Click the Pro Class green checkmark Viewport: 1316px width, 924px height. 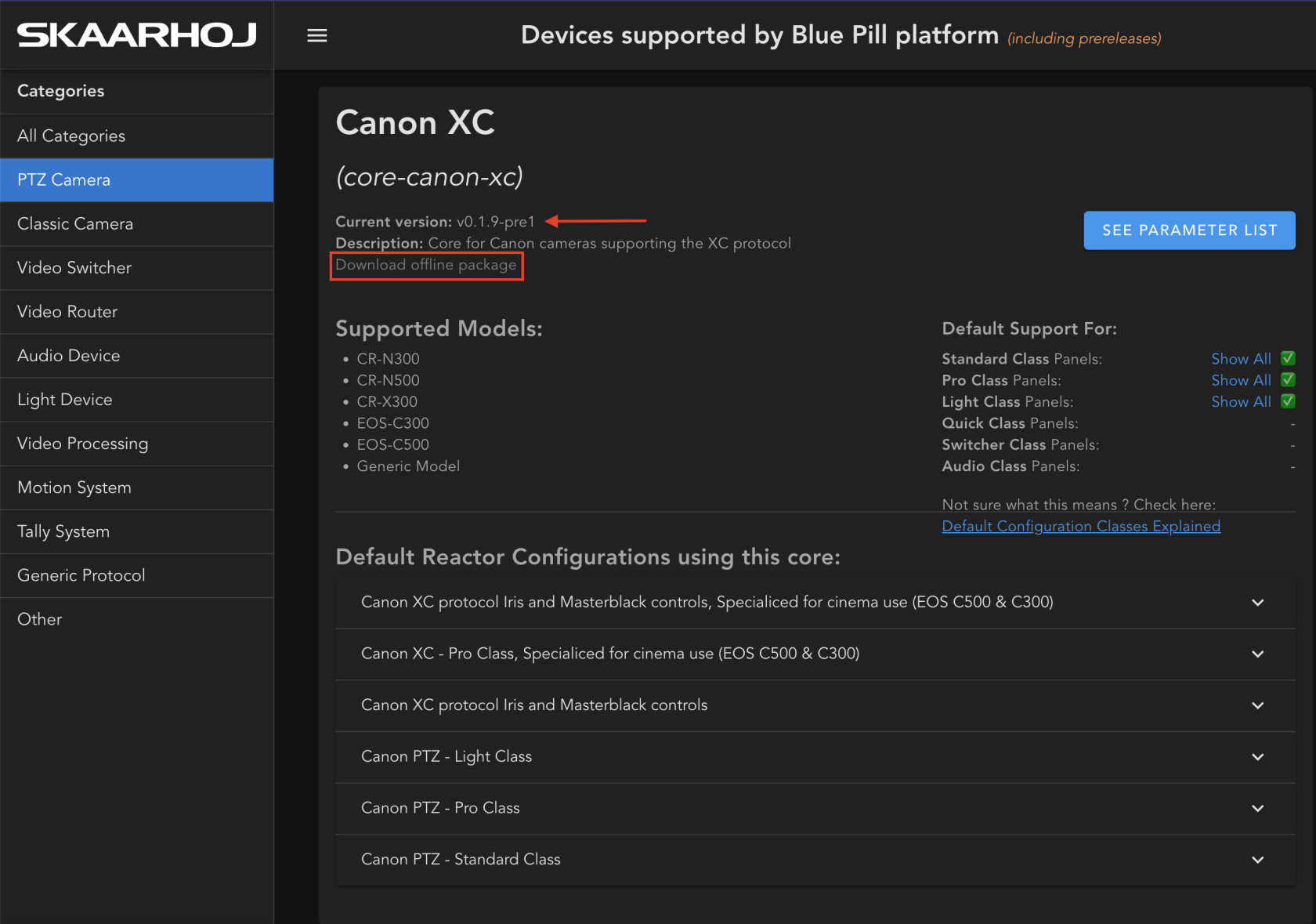click(1288, 379)
